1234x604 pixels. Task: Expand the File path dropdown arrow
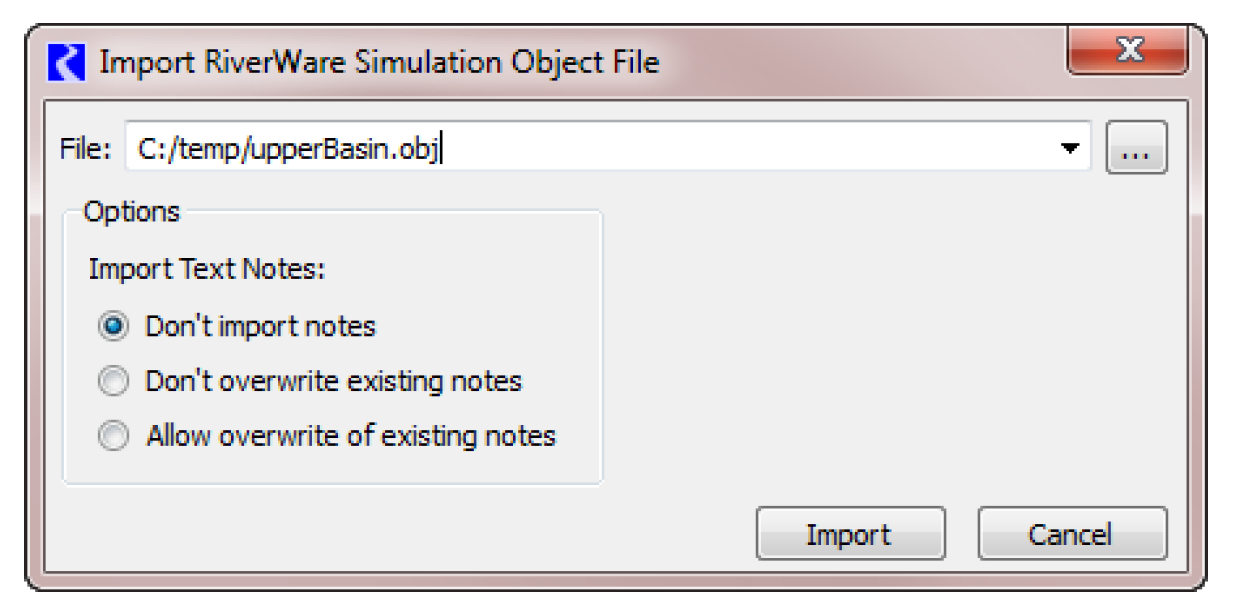1070,149
